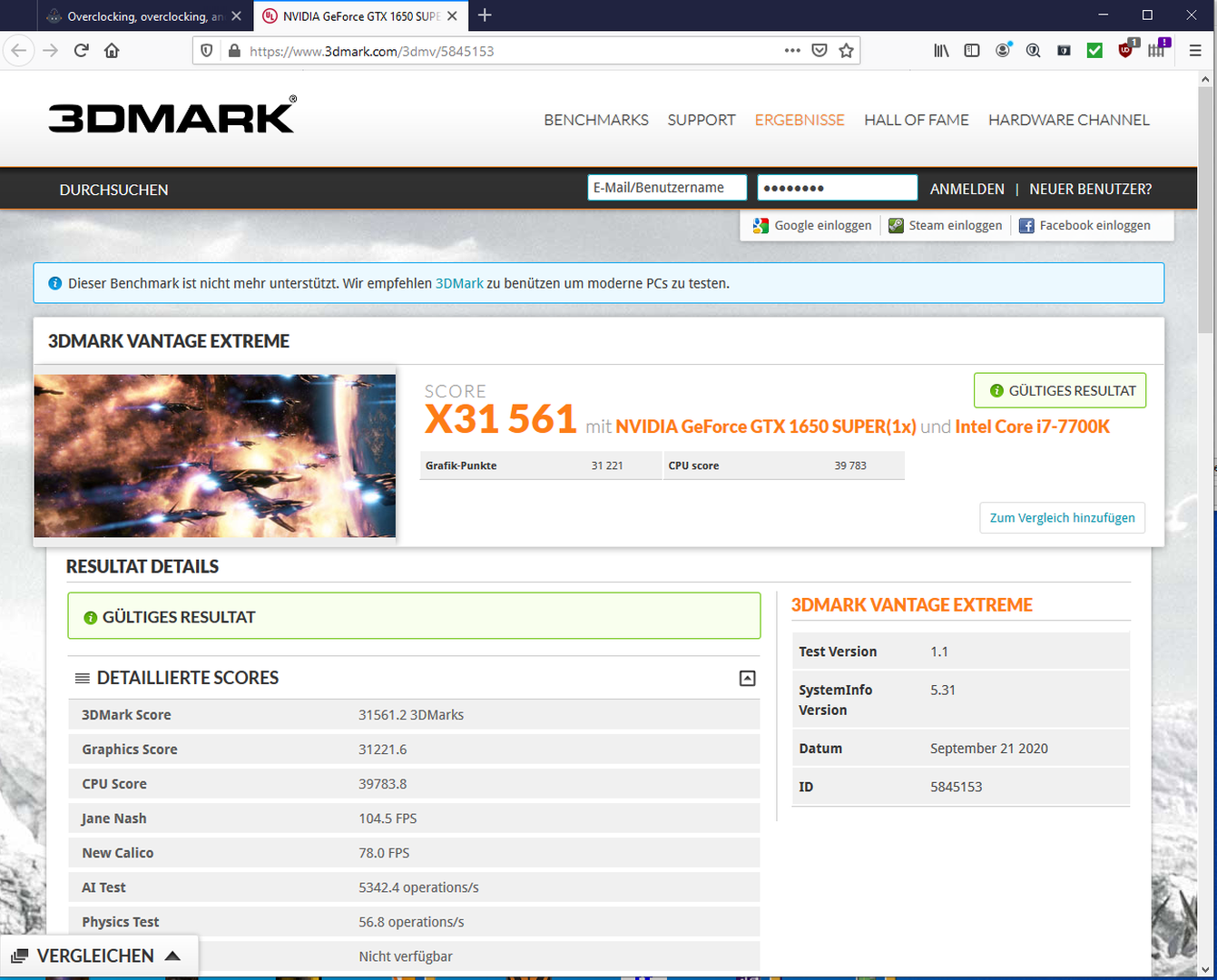Open HALL OF FAME page

[917, 120]
